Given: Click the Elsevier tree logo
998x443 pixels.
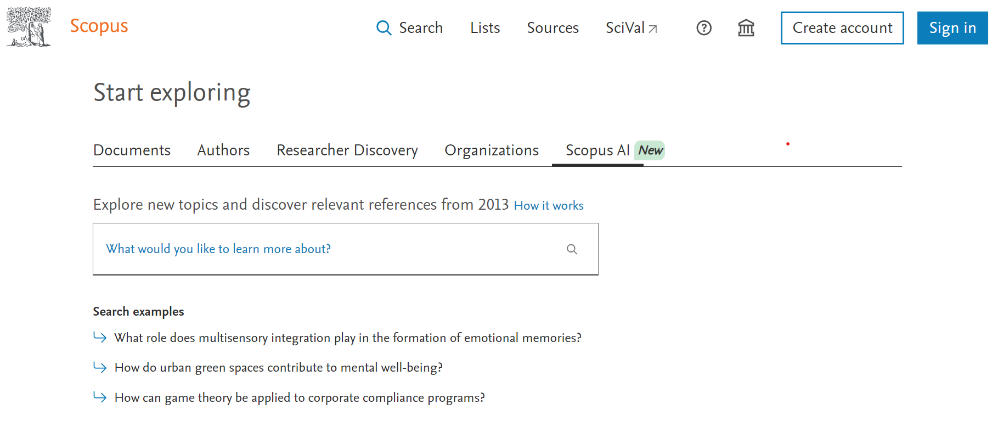Looking at the screenshot, I should coord(29,27).
